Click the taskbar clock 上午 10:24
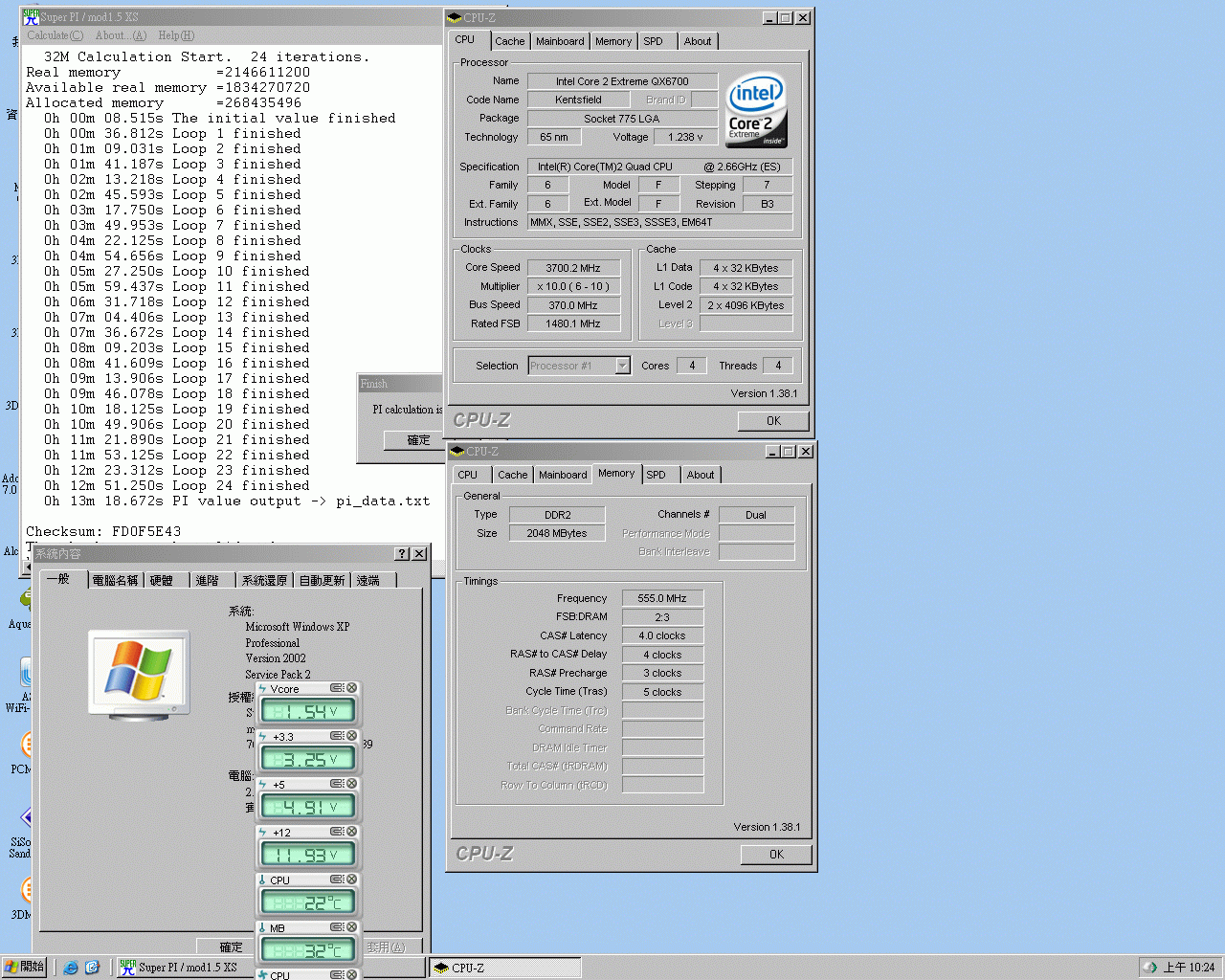The width and height of the screenshot is (1225, 980). (x=1189, y=968)
